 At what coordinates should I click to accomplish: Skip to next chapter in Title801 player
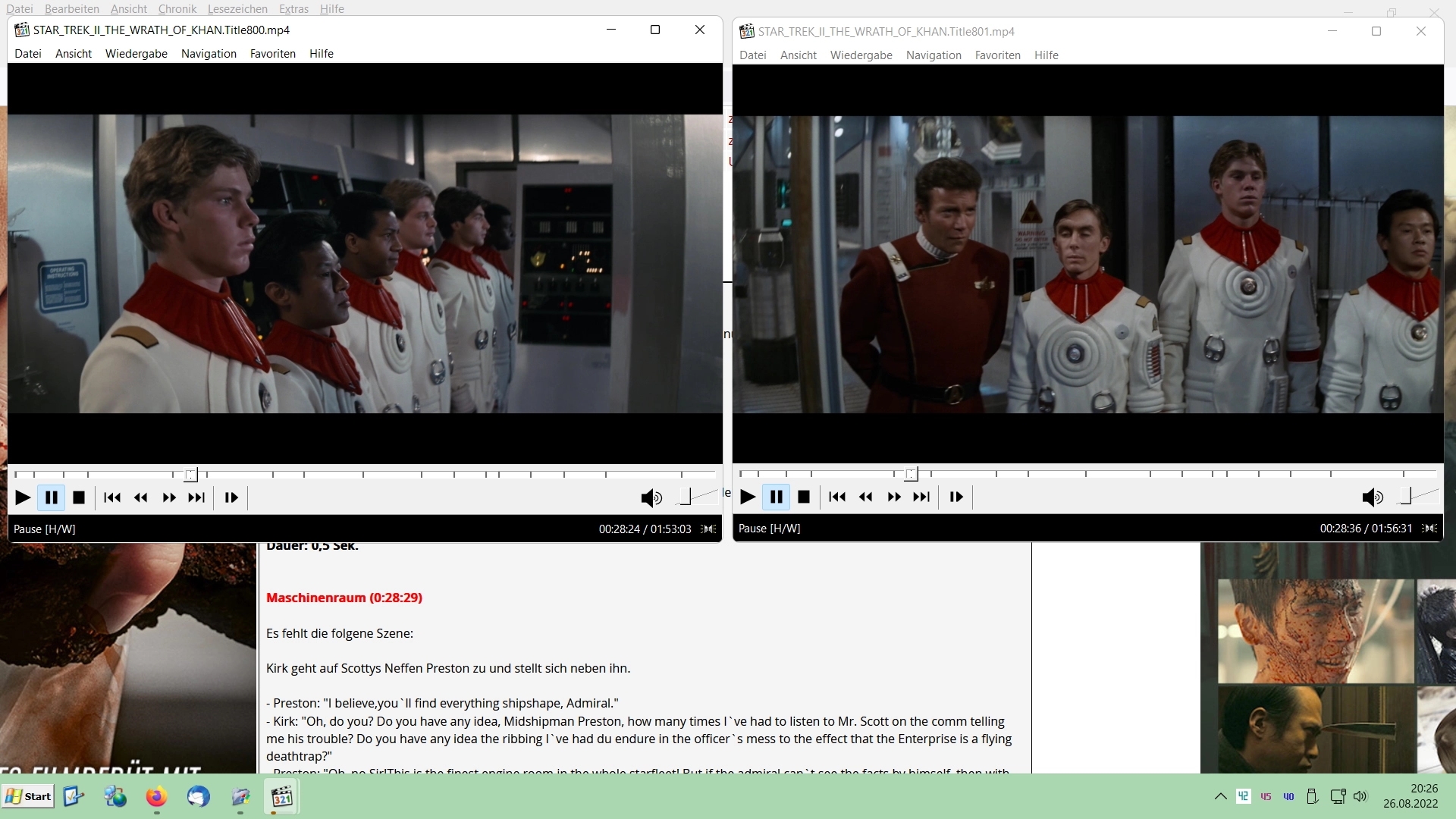click(921, 497)
